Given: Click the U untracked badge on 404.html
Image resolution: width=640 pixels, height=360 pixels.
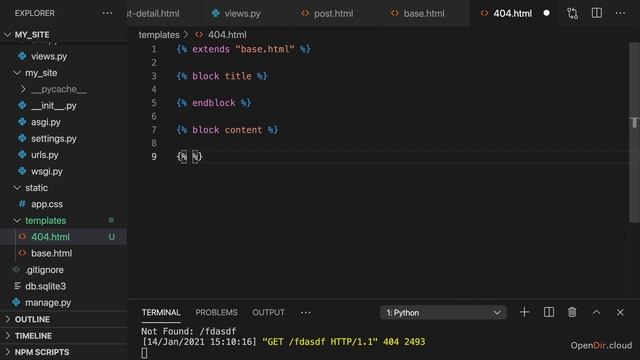Looking at the screenshot, I should 111,237.
